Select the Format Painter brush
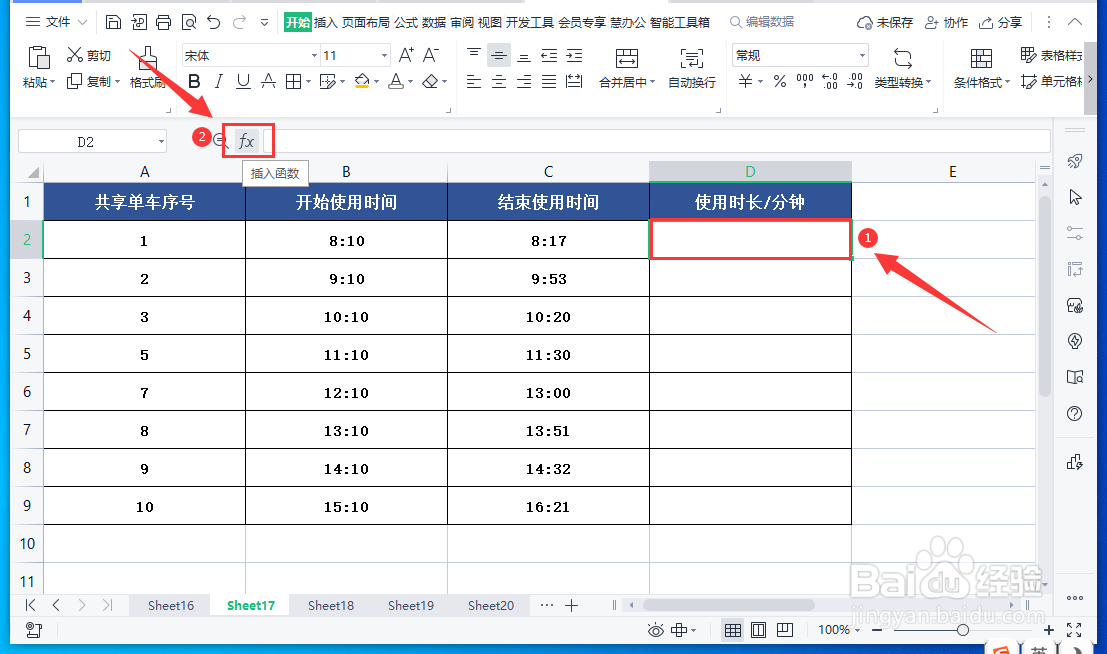The width and height of the screenshot is (1107, 654). pyautogui.click(x=148, y=58)
